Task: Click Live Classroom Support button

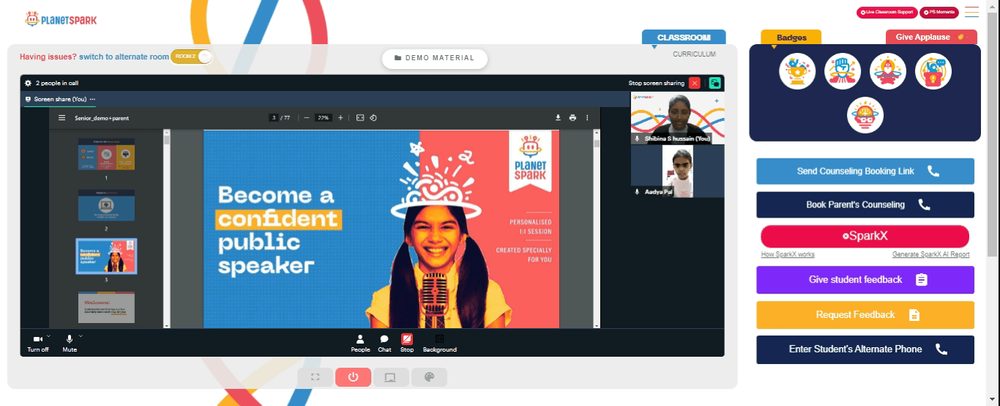Action: [x=887, y=12]
